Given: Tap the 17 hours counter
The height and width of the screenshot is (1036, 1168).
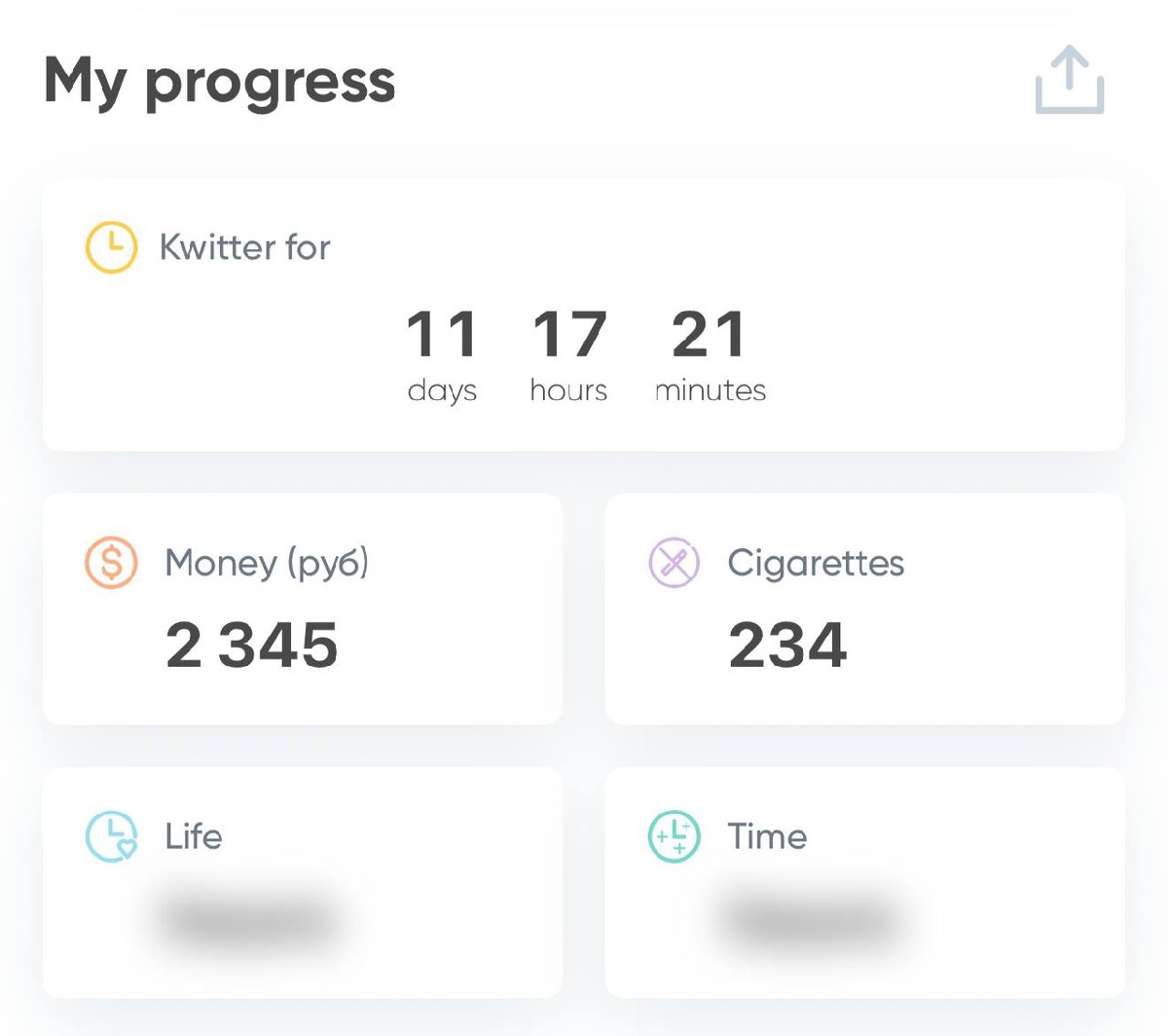Looking at the screenshot, I should (569, 336).
